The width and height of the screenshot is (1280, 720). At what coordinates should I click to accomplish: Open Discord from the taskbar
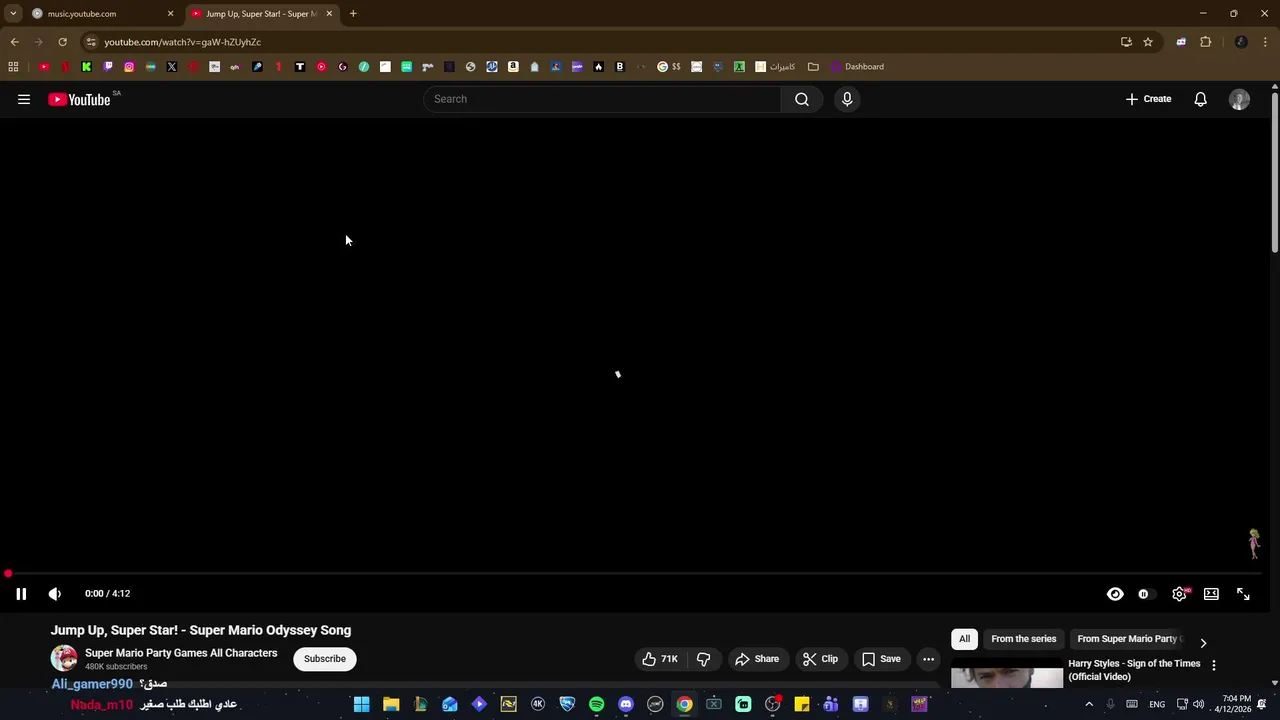click(x=626, y=704)
